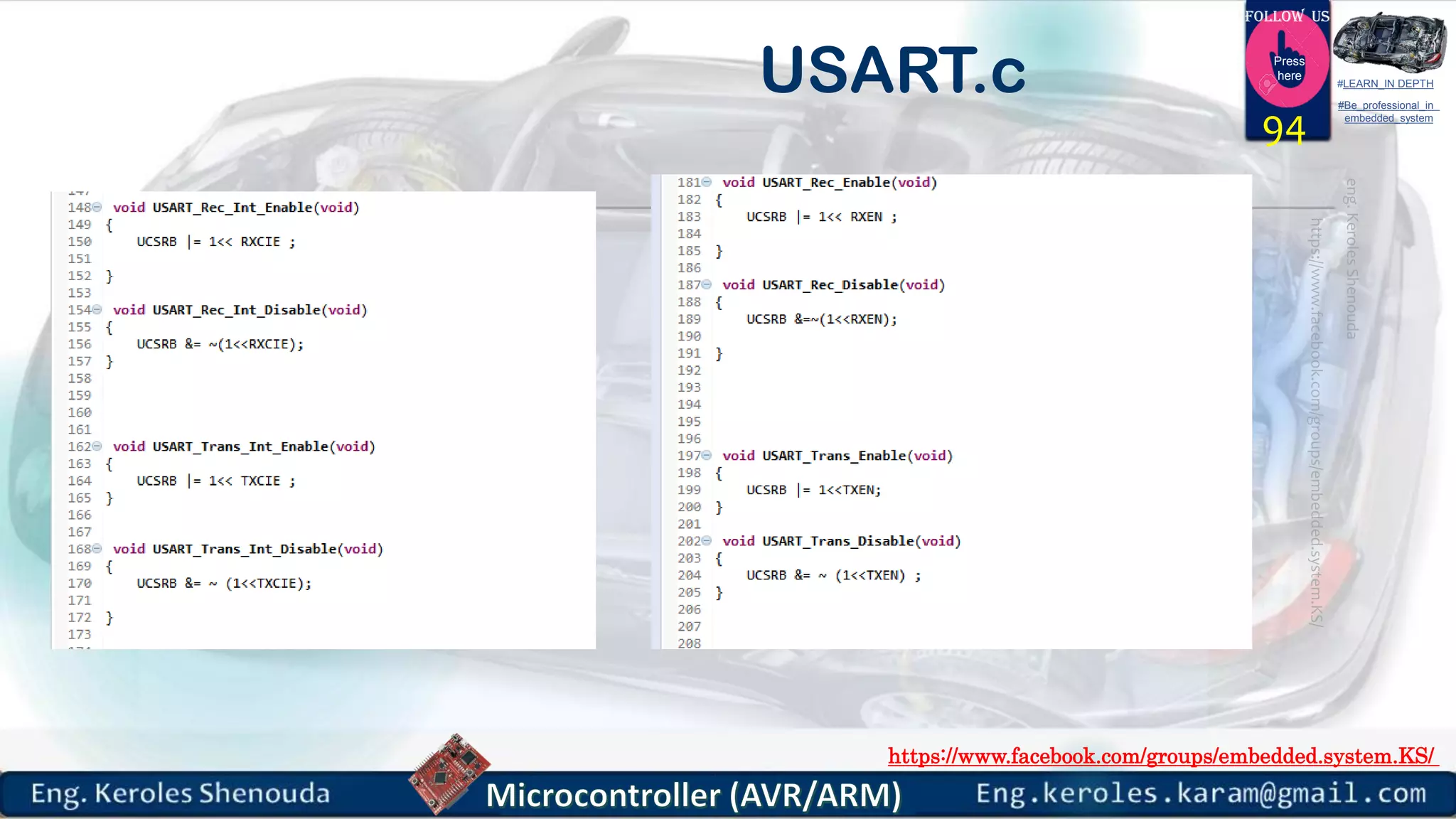Click the void USART_Rec_Enable(void) declaration
This screenshot has width=1456, height=819.
830,183
